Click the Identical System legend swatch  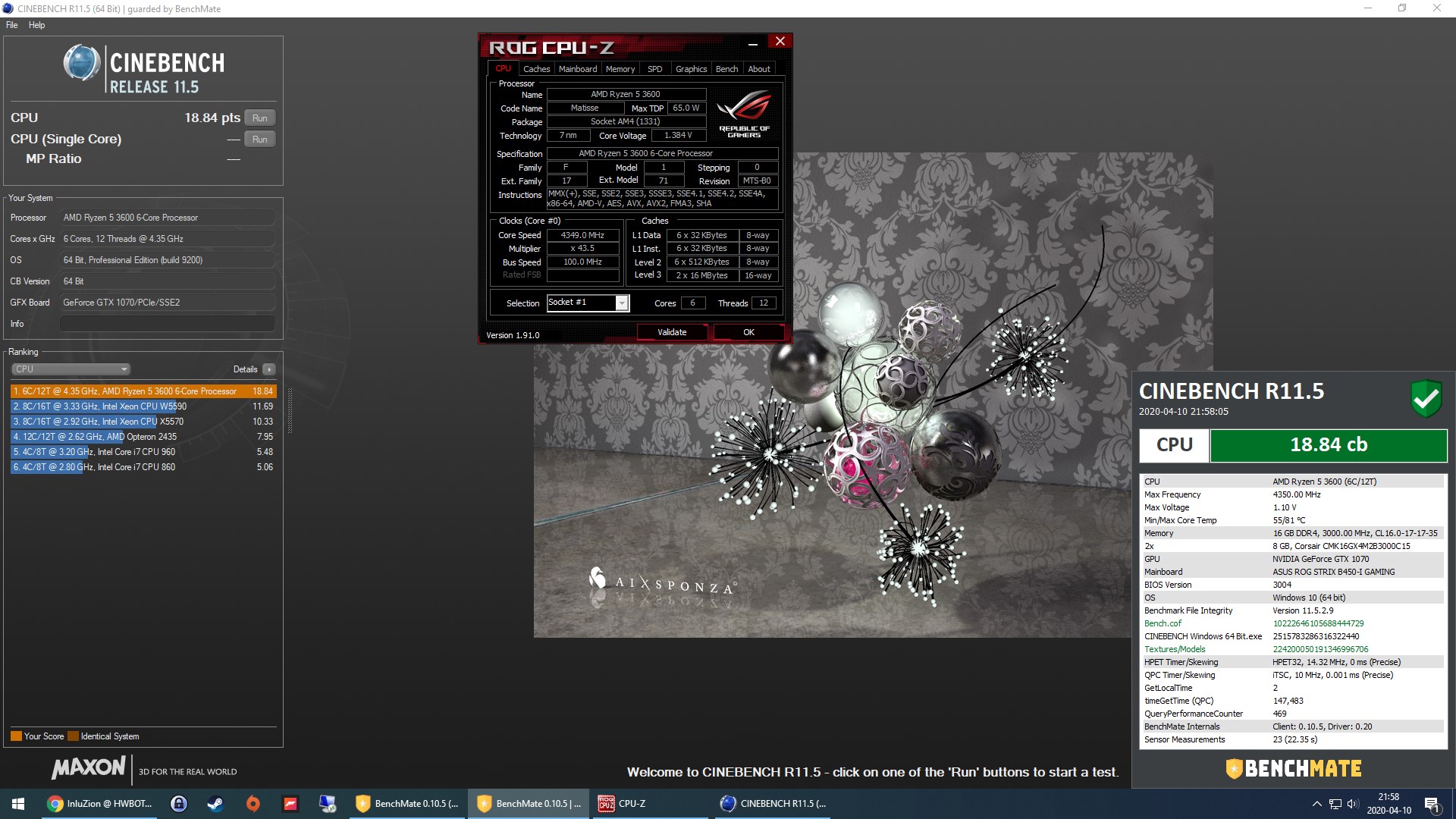[73, 736]
